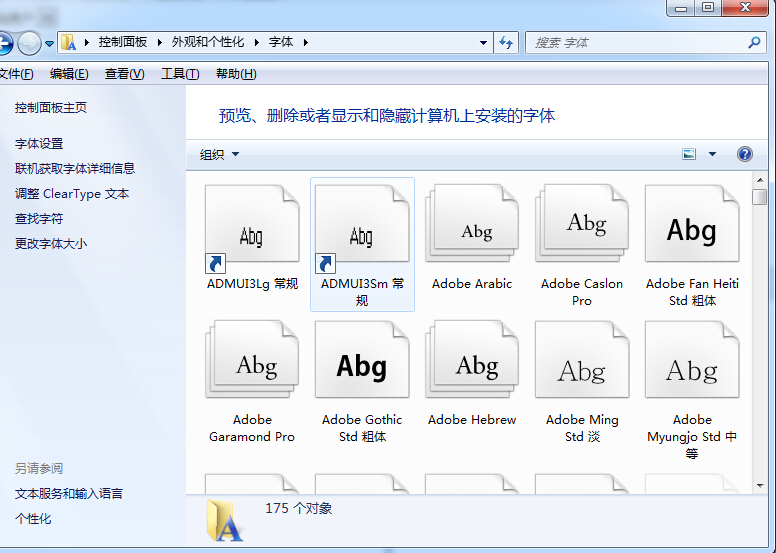Click the 175 个对象 status text
The image size is (776, 553).
click(298, 508)
